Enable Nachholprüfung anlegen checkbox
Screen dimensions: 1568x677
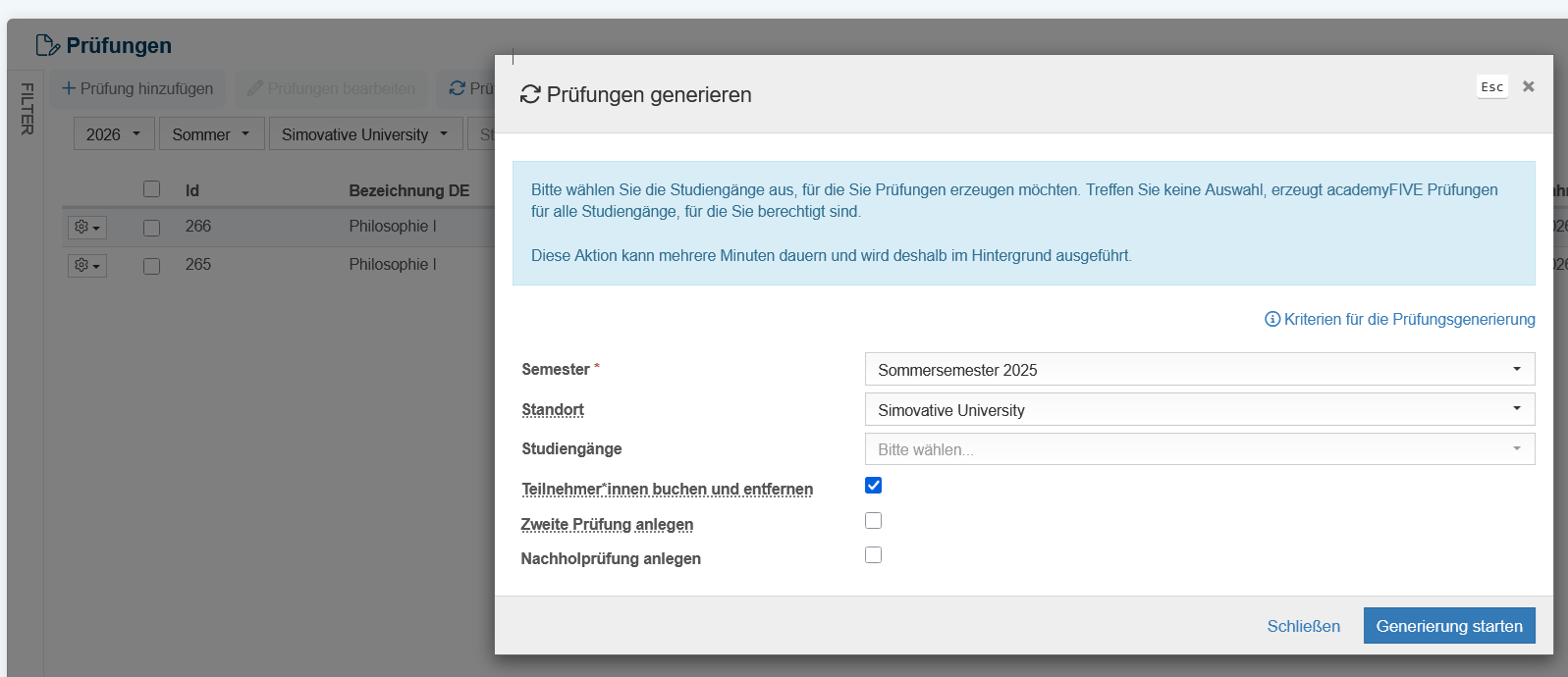873,554
